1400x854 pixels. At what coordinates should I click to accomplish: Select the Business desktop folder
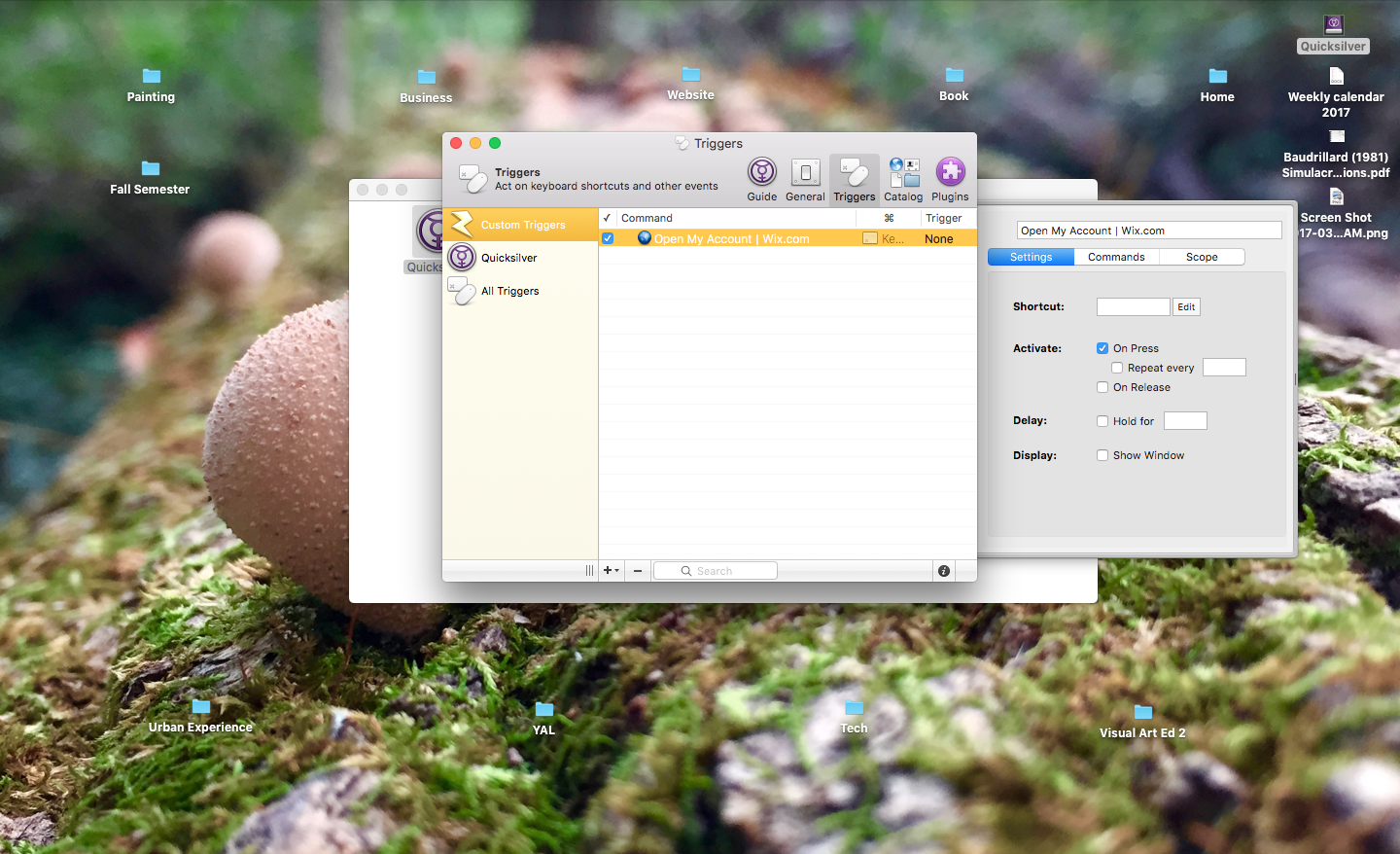426,87
